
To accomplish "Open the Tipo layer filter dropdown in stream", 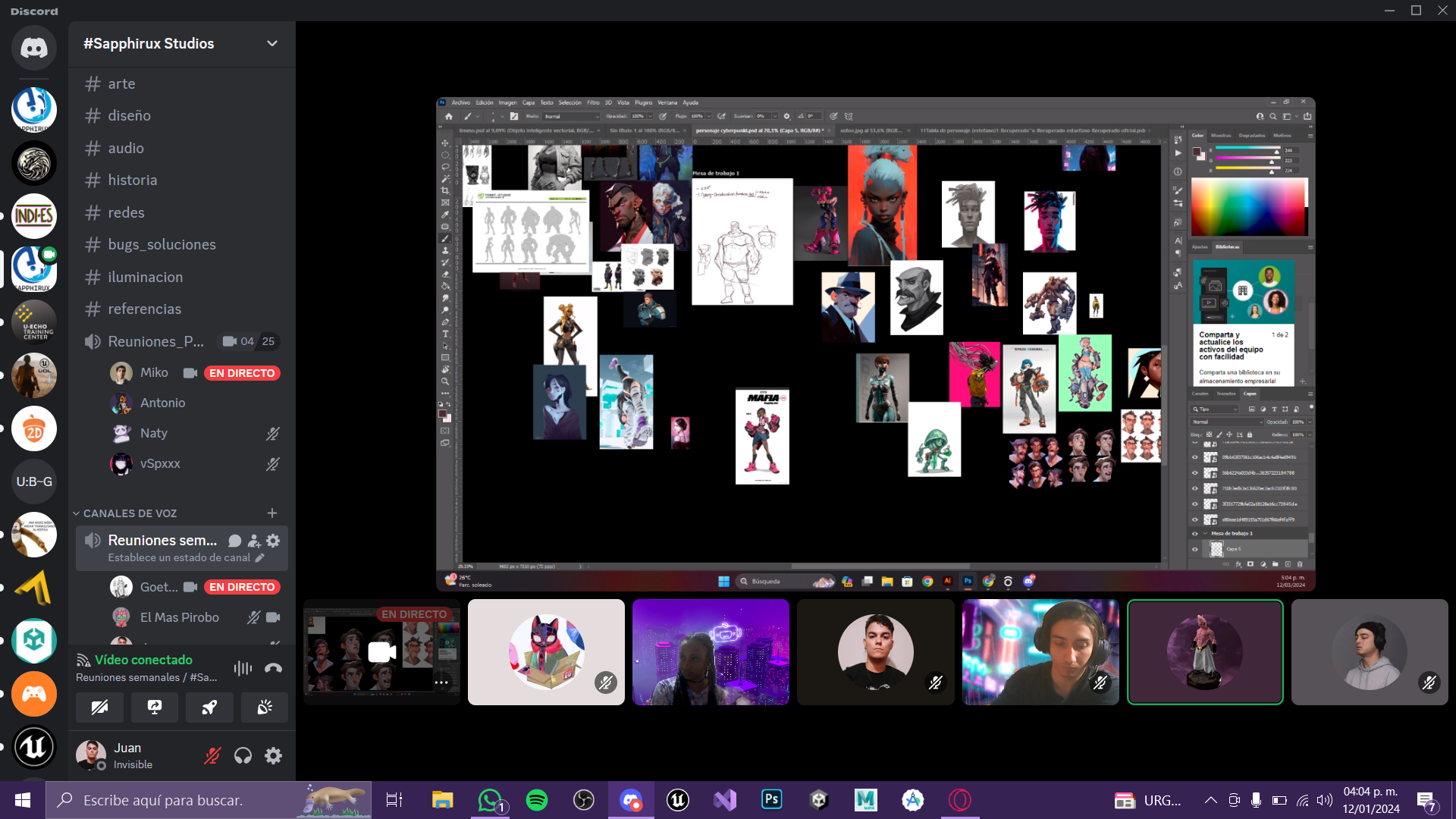I will 1215,409.
